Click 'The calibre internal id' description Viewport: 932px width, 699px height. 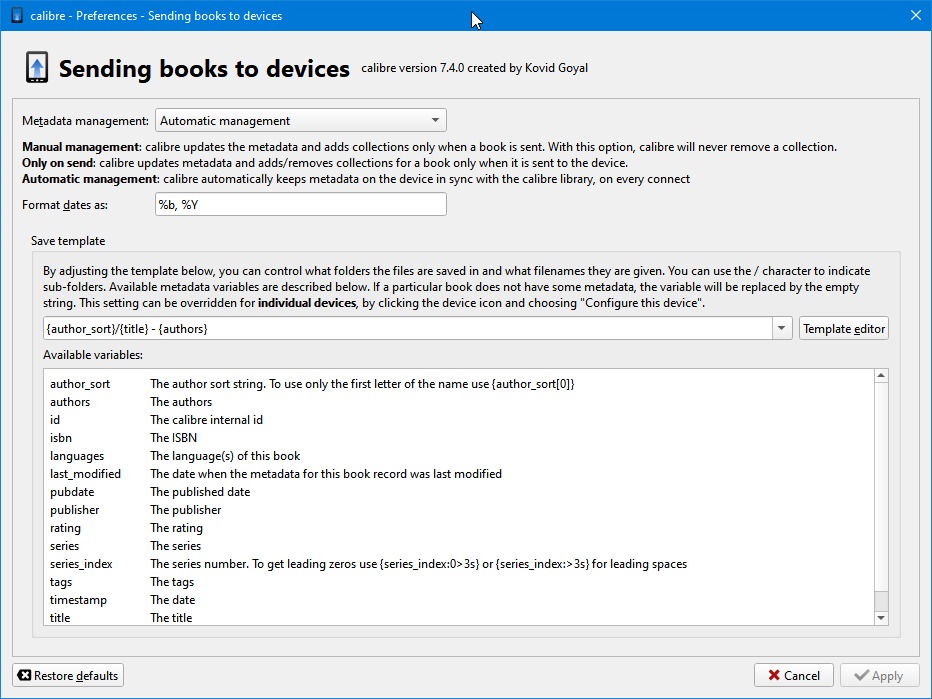click(206, 420)
